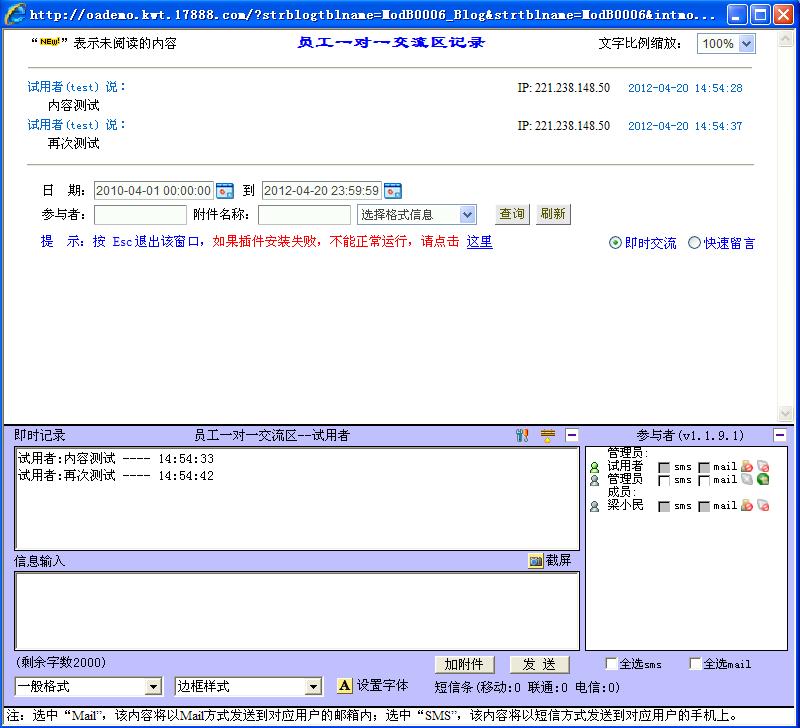Open the calendar picker for the start date

coord(224,188)
